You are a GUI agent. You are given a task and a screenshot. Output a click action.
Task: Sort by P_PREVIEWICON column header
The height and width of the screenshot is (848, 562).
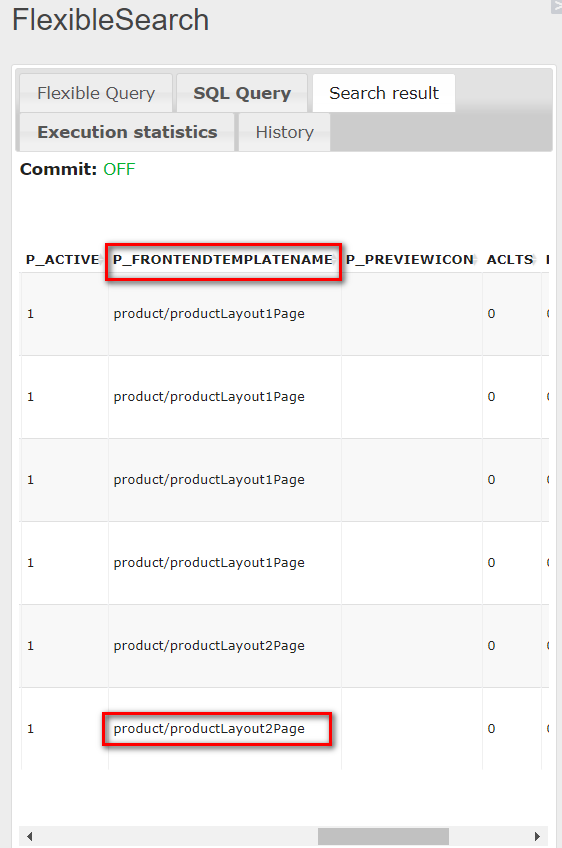click(410, 260)
